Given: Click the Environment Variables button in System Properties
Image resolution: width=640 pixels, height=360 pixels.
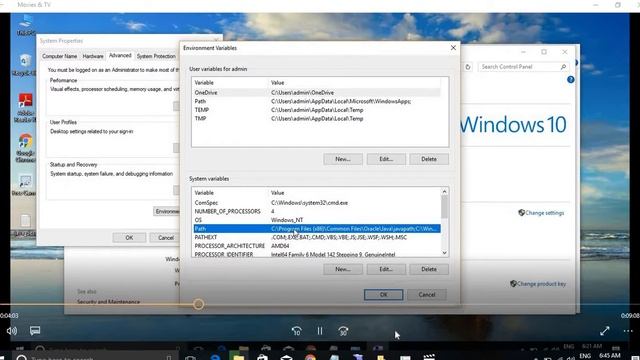Looking at the screenshot, I should pyautogui.click(x=167, y=211).
